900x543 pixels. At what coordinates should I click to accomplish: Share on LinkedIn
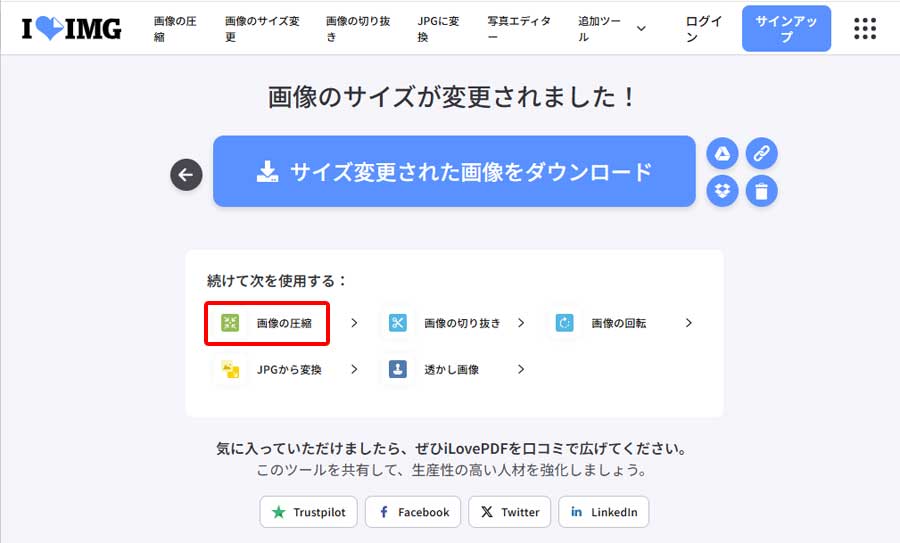(x=603, y=512)
